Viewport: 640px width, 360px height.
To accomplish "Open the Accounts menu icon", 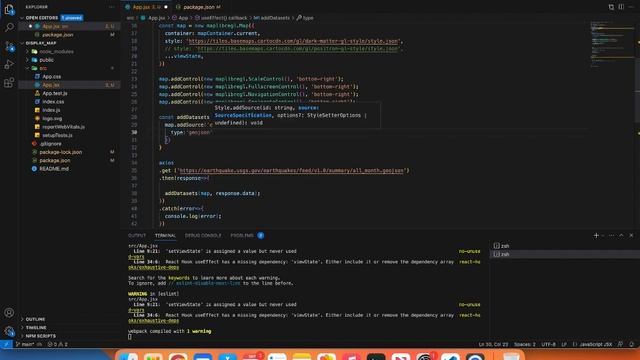I will tap(9, 313).
